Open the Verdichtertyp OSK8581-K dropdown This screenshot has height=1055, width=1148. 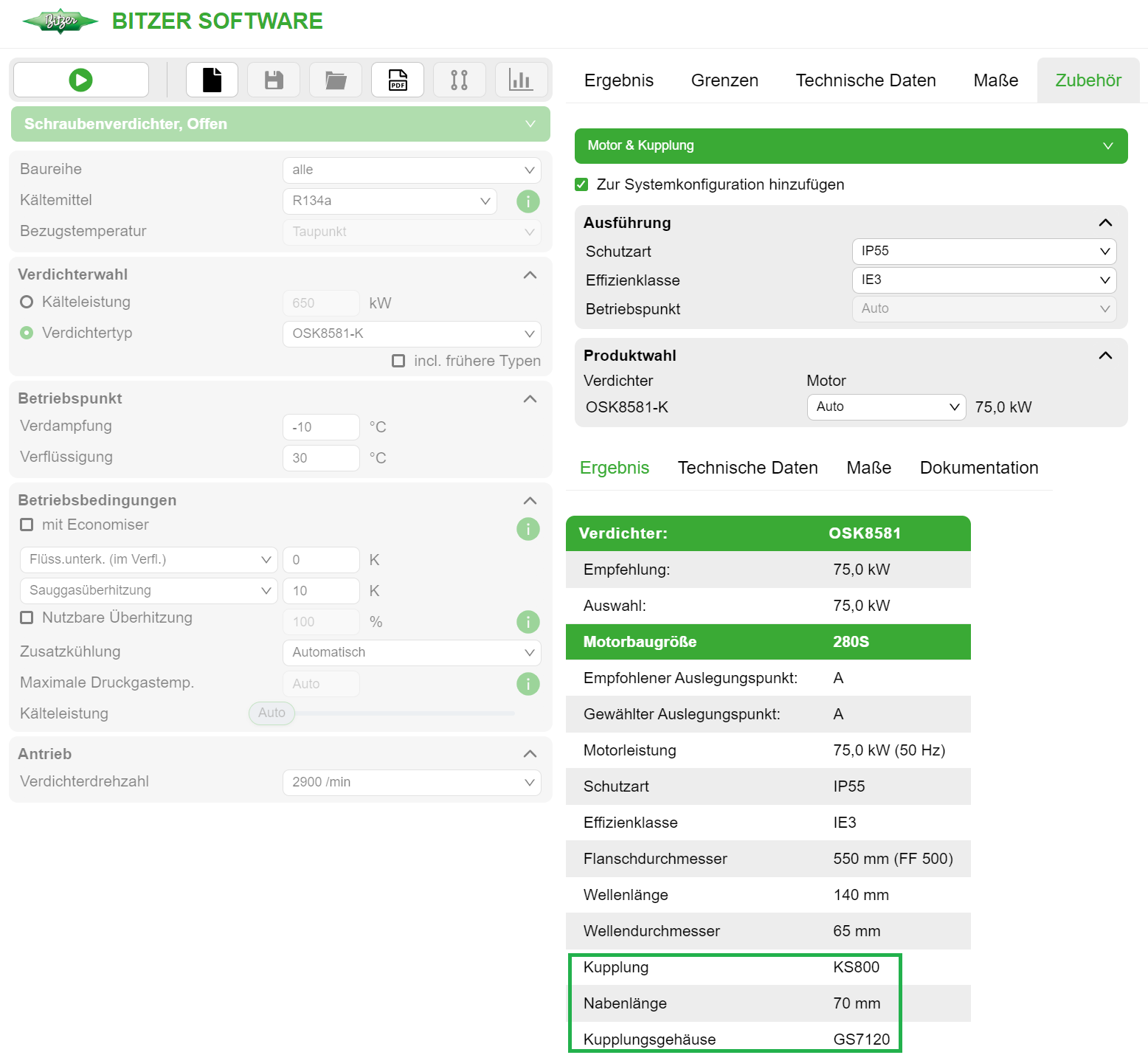point(411,333)
